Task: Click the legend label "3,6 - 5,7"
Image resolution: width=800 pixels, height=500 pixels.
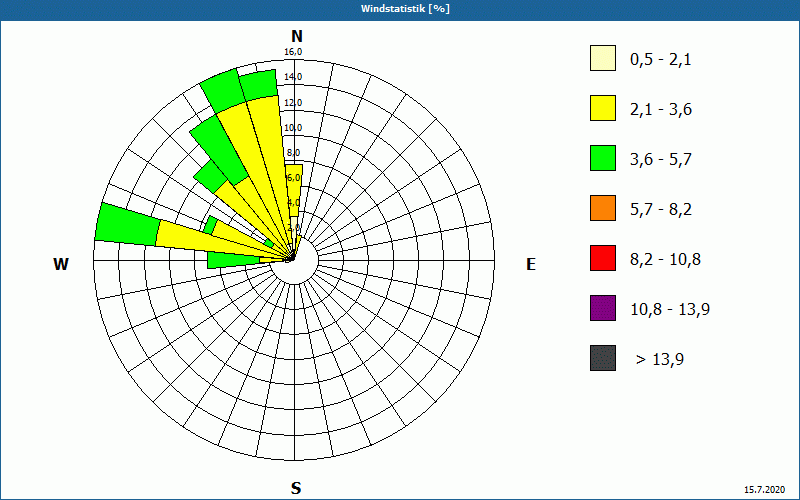Action: click(661, 160)
